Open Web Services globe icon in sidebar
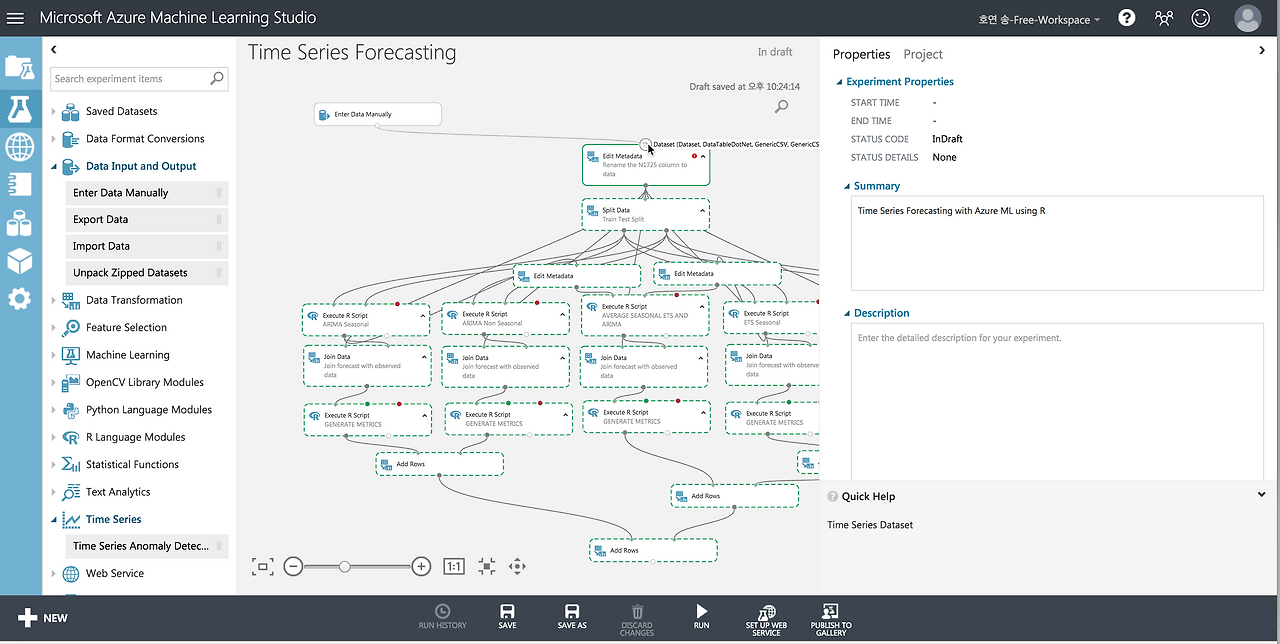This screenshot has height=644, width=1280. point(19,147)
